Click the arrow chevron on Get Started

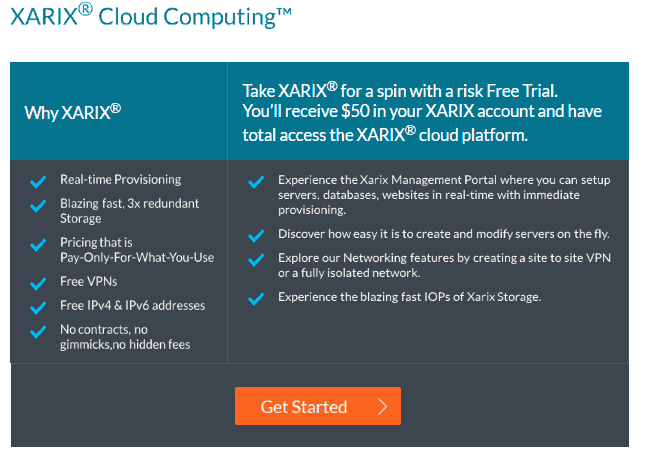[383, 406]
